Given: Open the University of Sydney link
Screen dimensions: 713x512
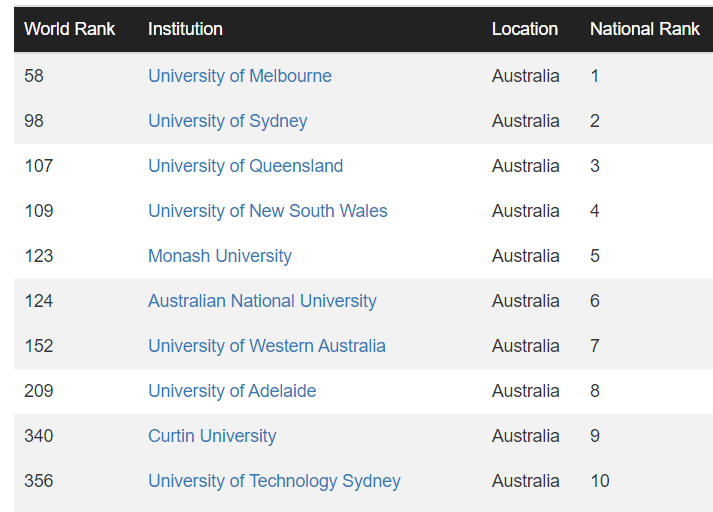Looking at the screenshot, I should tap(227, 121).
